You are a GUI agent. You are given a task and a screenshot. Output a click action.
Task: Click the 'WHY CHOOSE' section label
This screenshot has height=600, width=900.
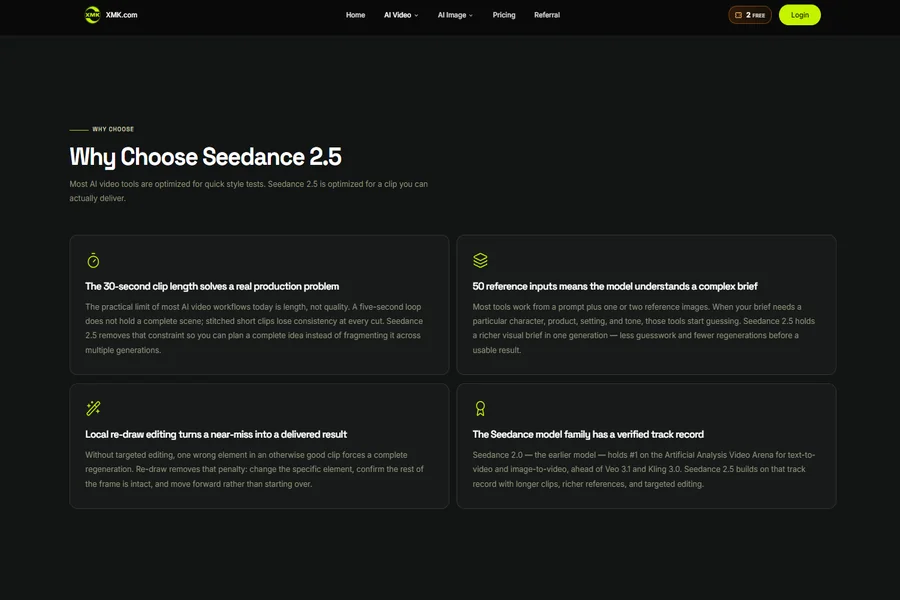[x=113, y=129]
